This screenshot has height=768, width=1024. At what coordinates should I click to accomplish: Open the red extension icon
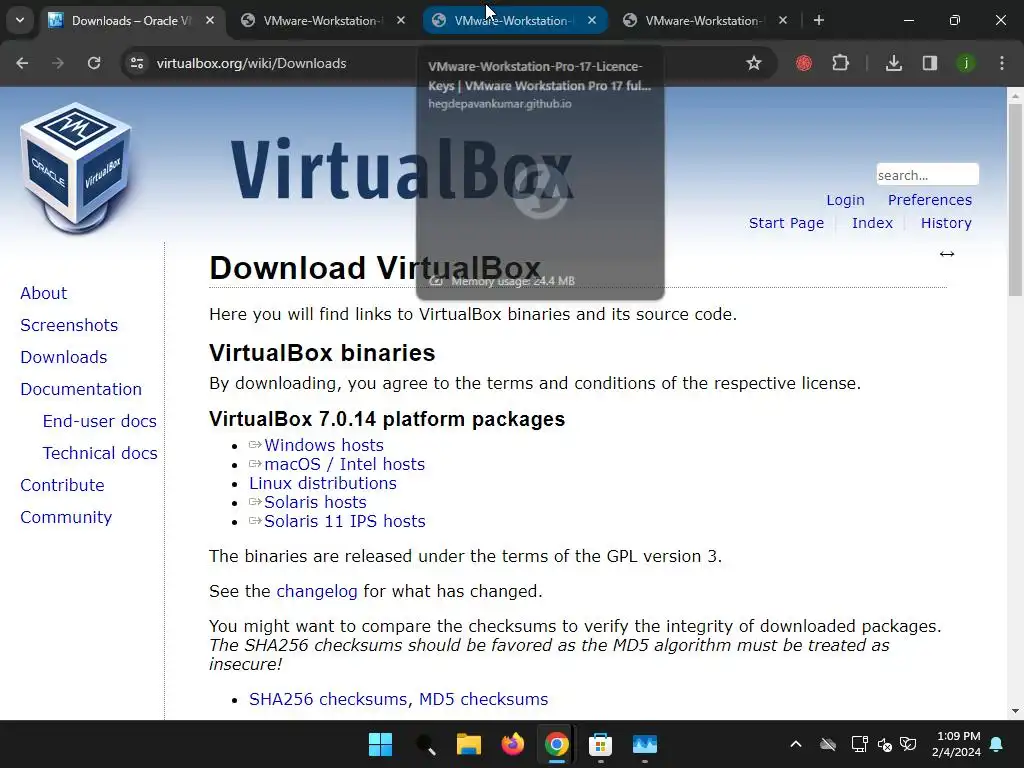click(x=804, y=63)
